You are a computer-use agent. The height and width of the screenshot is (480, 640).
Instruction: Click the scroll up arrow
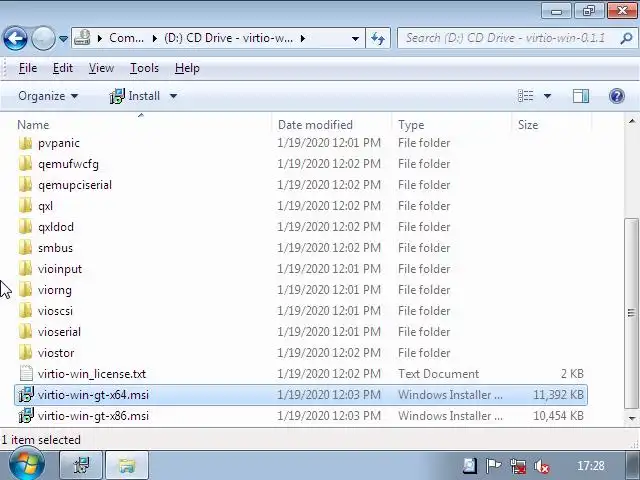[x=632, y=121]
